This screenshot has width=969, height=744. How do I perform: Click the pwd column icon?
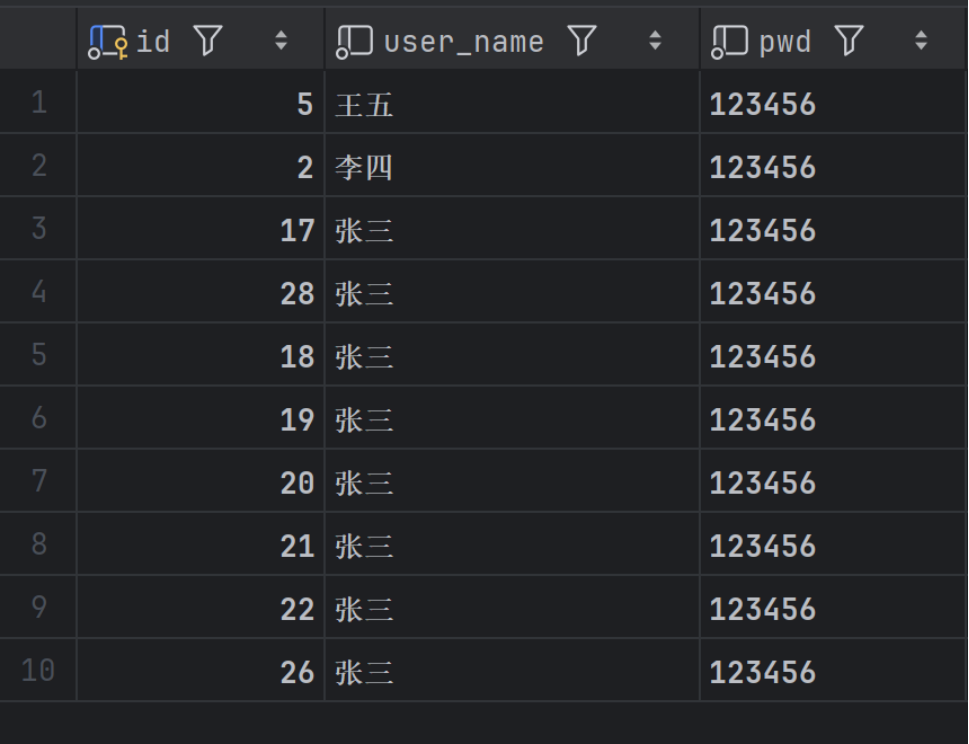pos(730,42)
